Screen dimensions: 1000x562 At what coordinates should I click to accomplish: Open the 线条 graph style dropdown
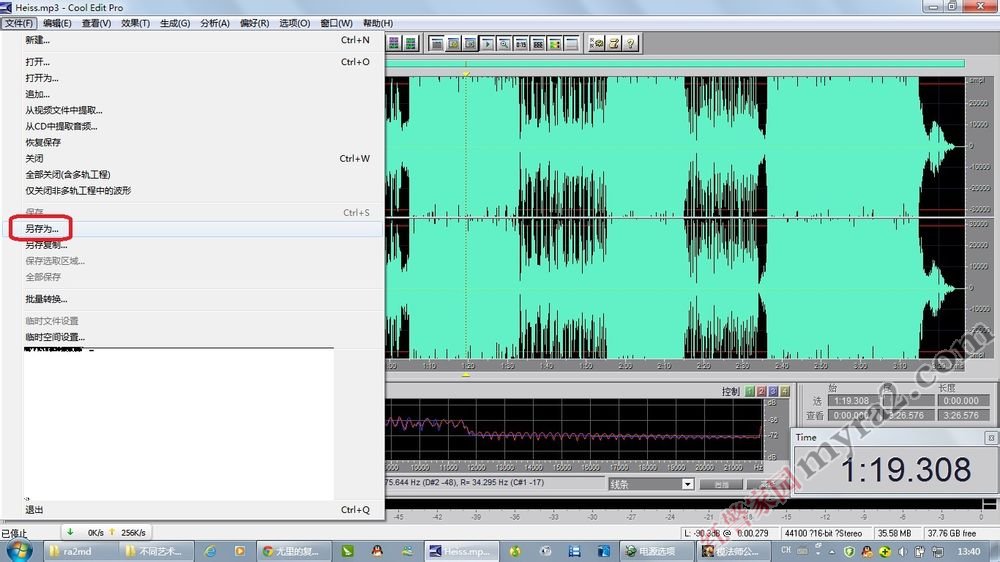tap(687, 484)
